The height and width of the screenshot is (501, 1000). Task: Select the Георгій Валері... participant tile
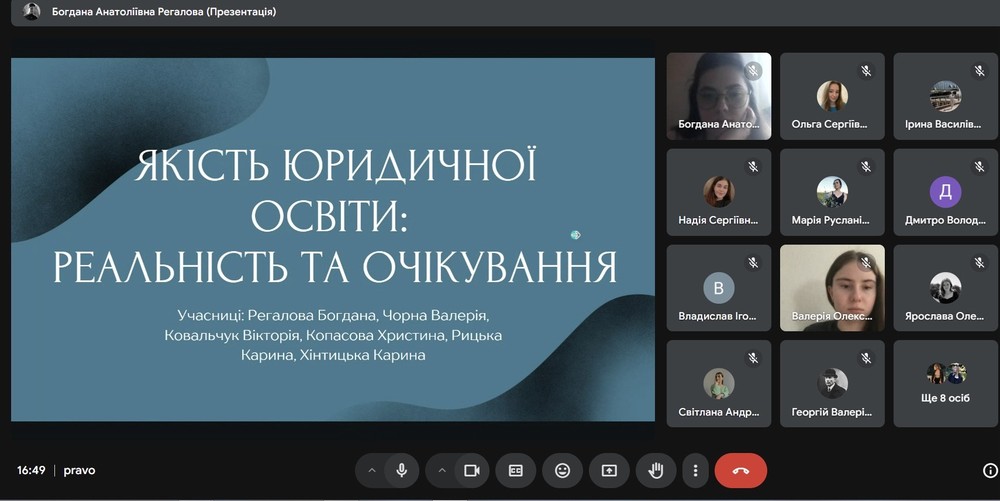click(832, 384)
